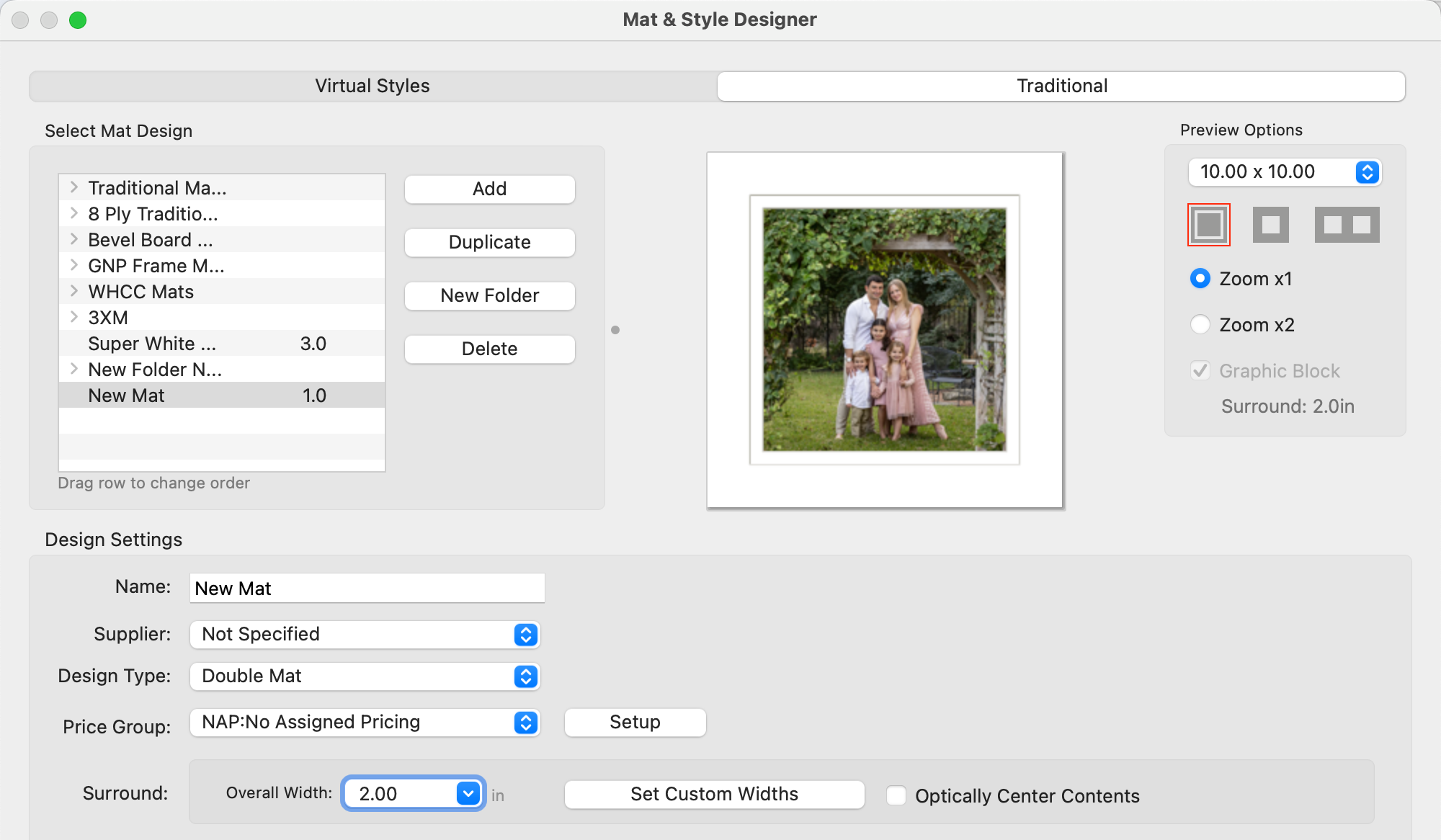Select the Zoom x1 radio button
This screenshot has width=1441, height=840.
point(1200,279)
